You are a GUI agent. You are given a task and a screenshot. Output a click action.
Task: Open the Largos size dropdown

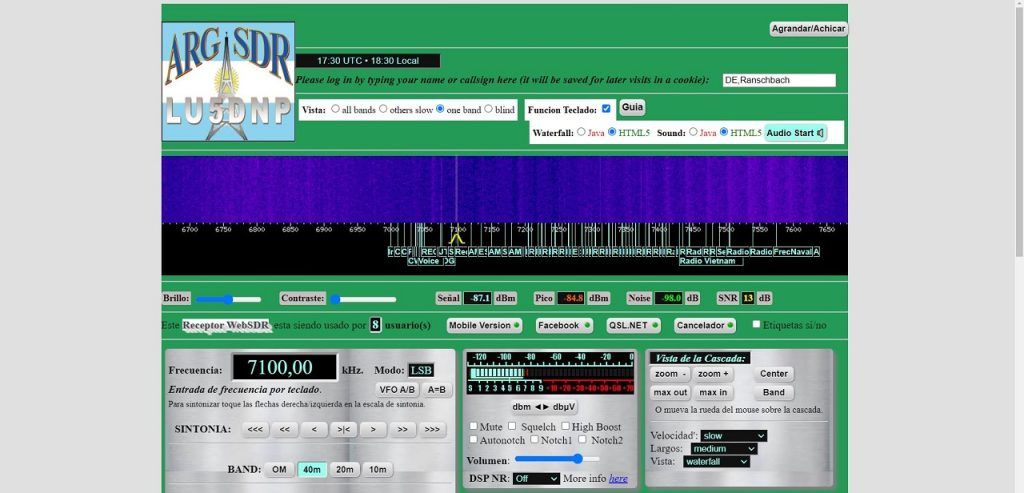coord(724,449)
